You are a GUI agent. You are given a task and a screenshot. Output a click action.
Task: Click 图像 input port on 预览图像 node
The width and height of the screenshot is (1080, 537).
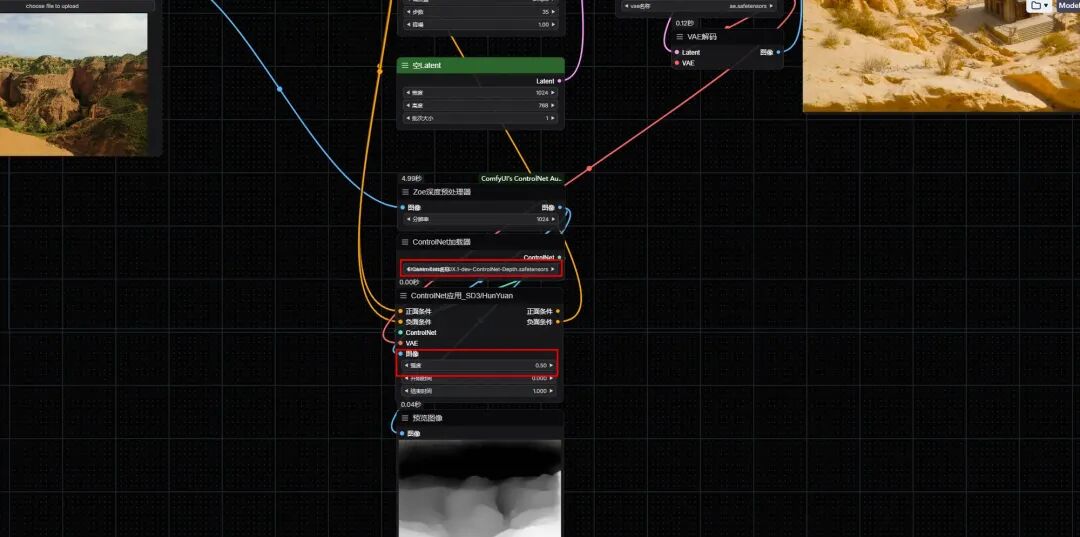402,434
